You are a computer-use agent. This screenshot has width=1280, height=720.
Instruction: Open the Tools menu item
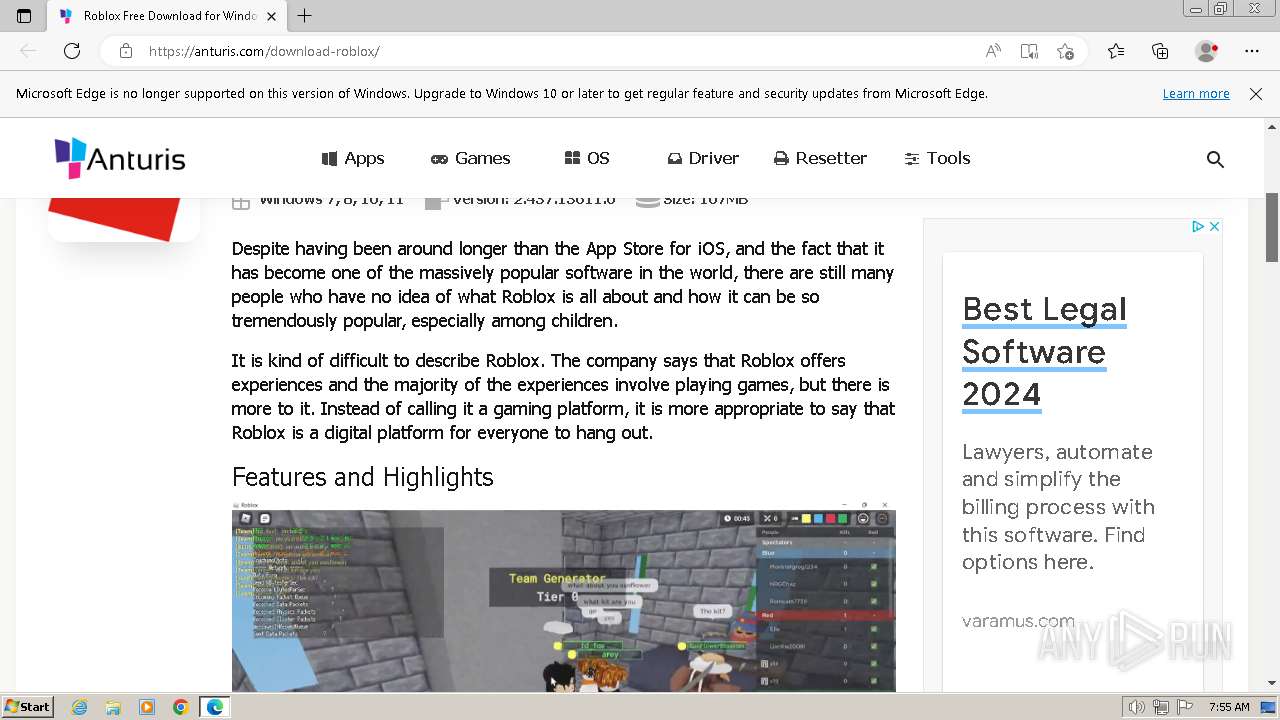[x=937, y=158]
